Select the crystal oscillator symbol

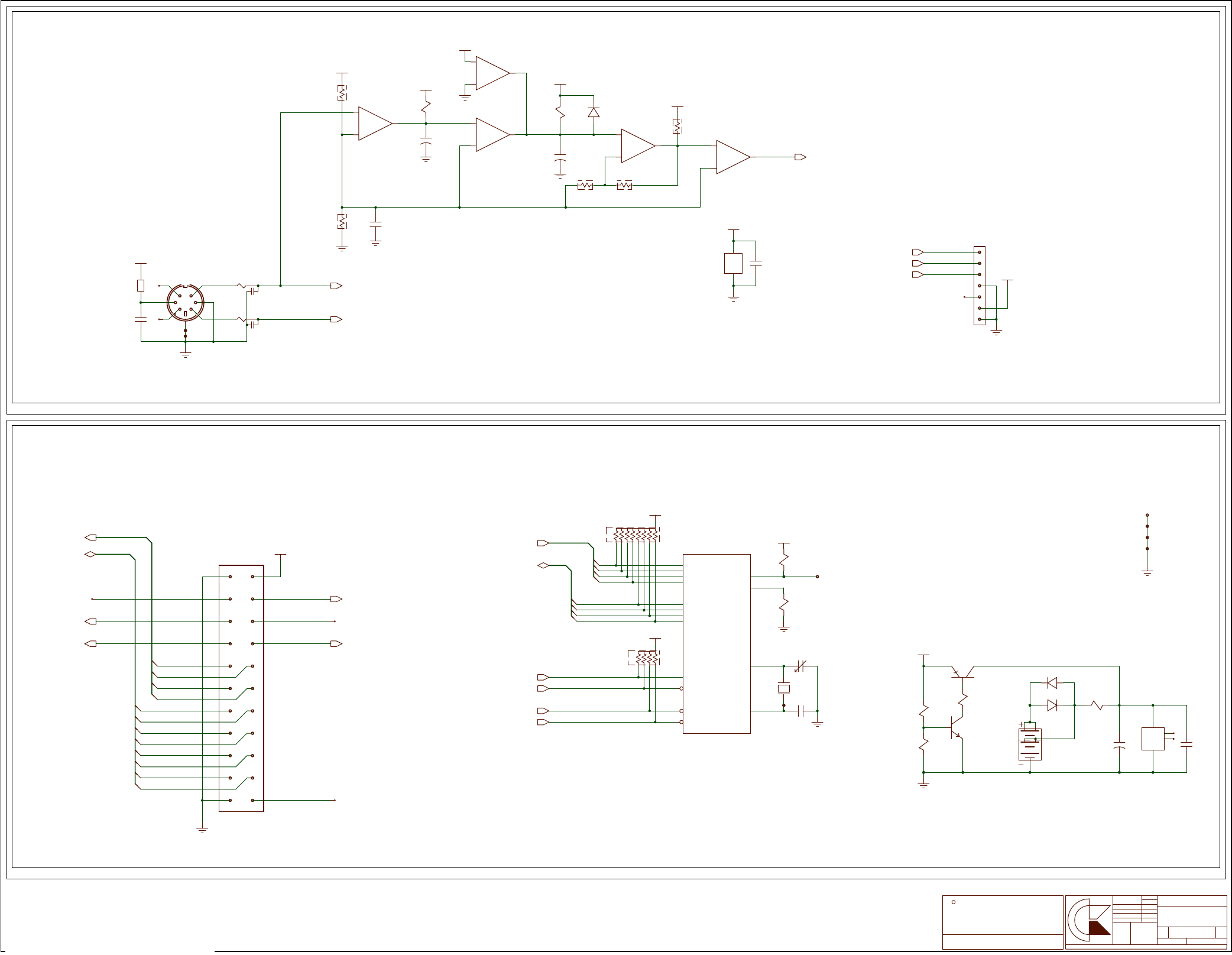coord(783,688)
